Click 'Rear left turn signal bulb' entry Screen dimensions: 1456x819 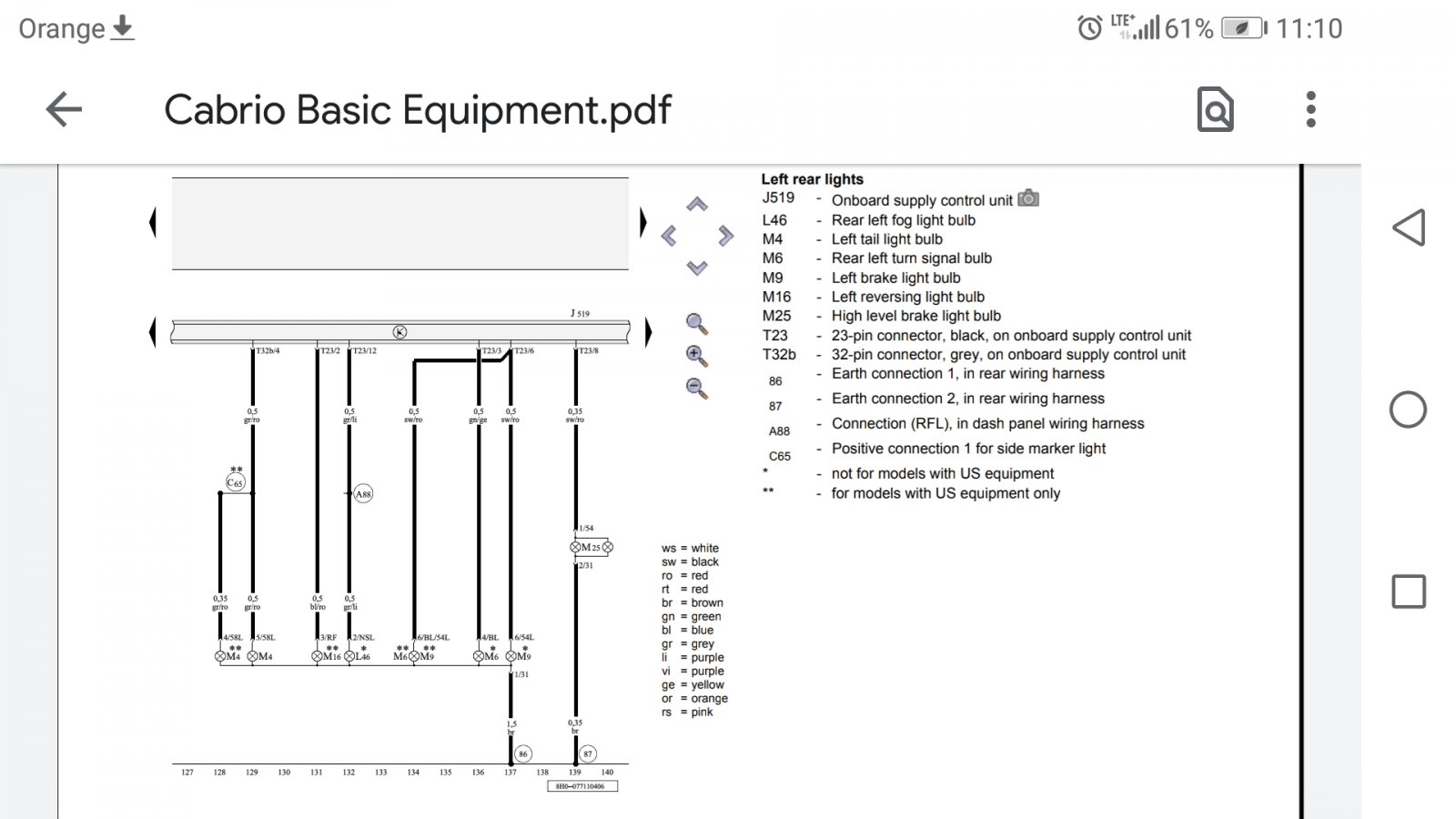pos(911,258)
